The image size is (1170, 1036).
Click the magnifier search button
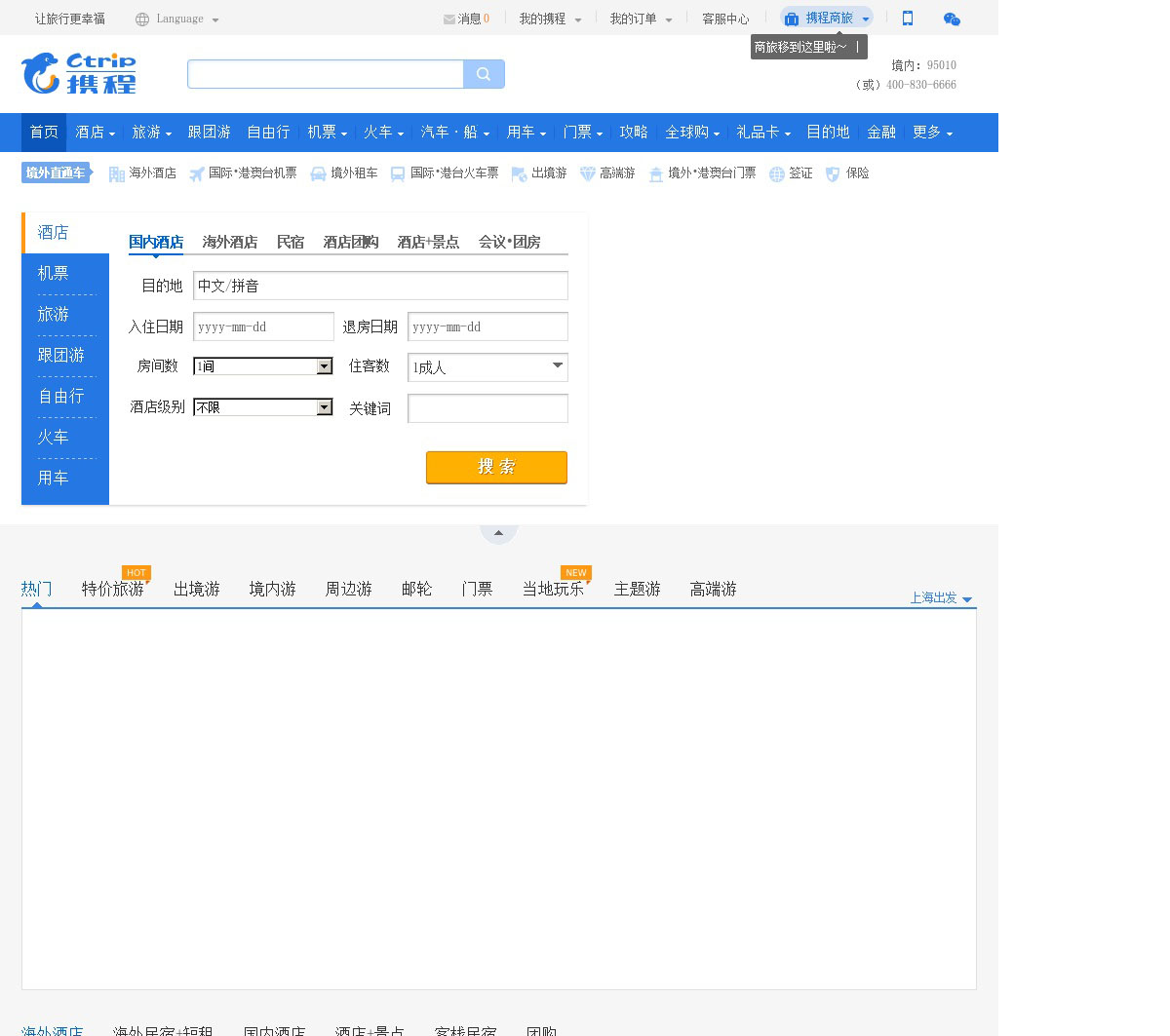click(x=484, y=74)
